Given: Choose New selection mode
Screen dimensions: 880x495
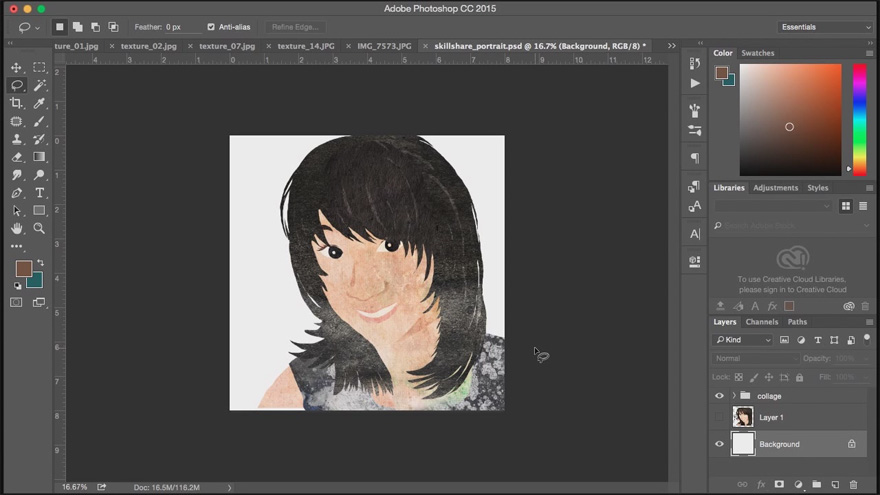Looking at the screenshot, I should [59, 27].
